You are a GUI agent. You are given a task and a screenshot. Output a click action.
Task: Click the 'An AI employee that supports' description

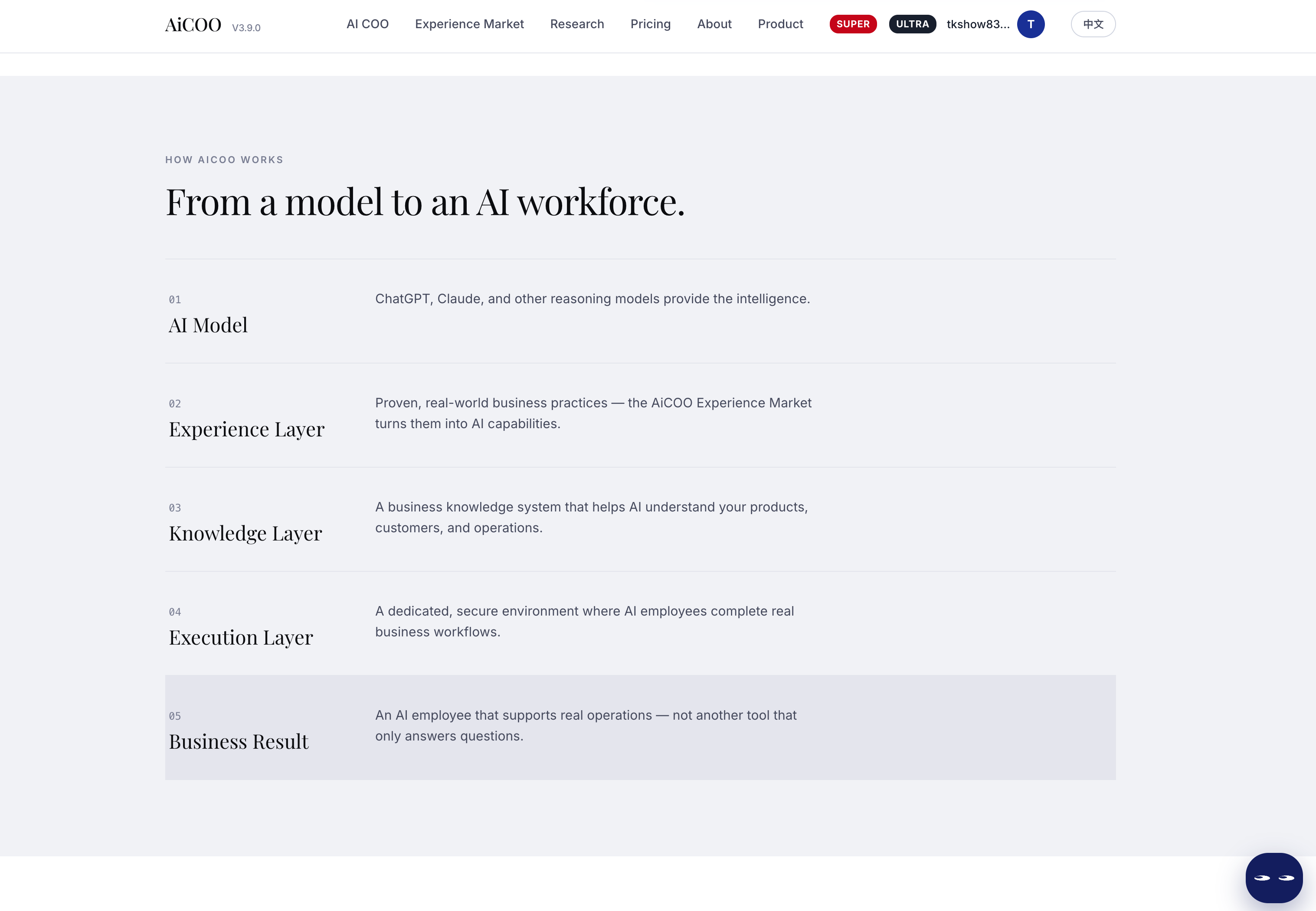586,725
